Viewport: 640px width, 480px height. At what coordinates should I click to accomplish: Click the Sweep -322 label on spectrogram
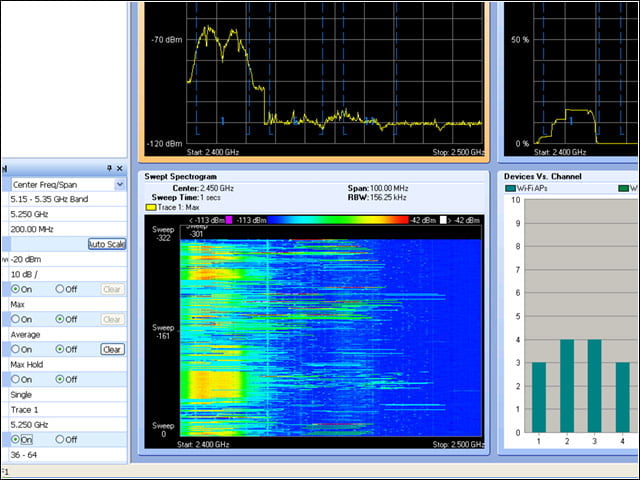point(163,234)
